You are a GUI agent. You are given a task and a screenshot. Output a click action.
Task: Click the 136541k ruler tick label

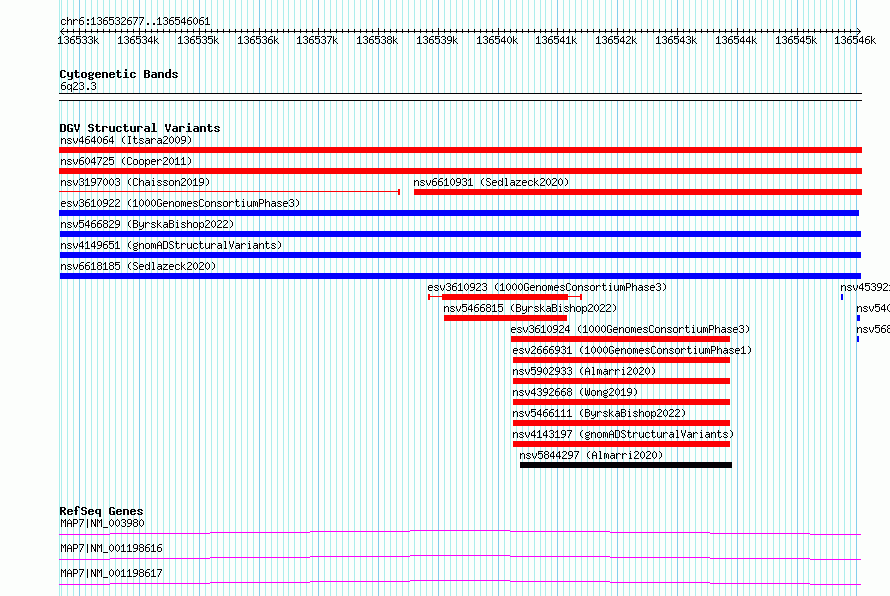[556, 40]
